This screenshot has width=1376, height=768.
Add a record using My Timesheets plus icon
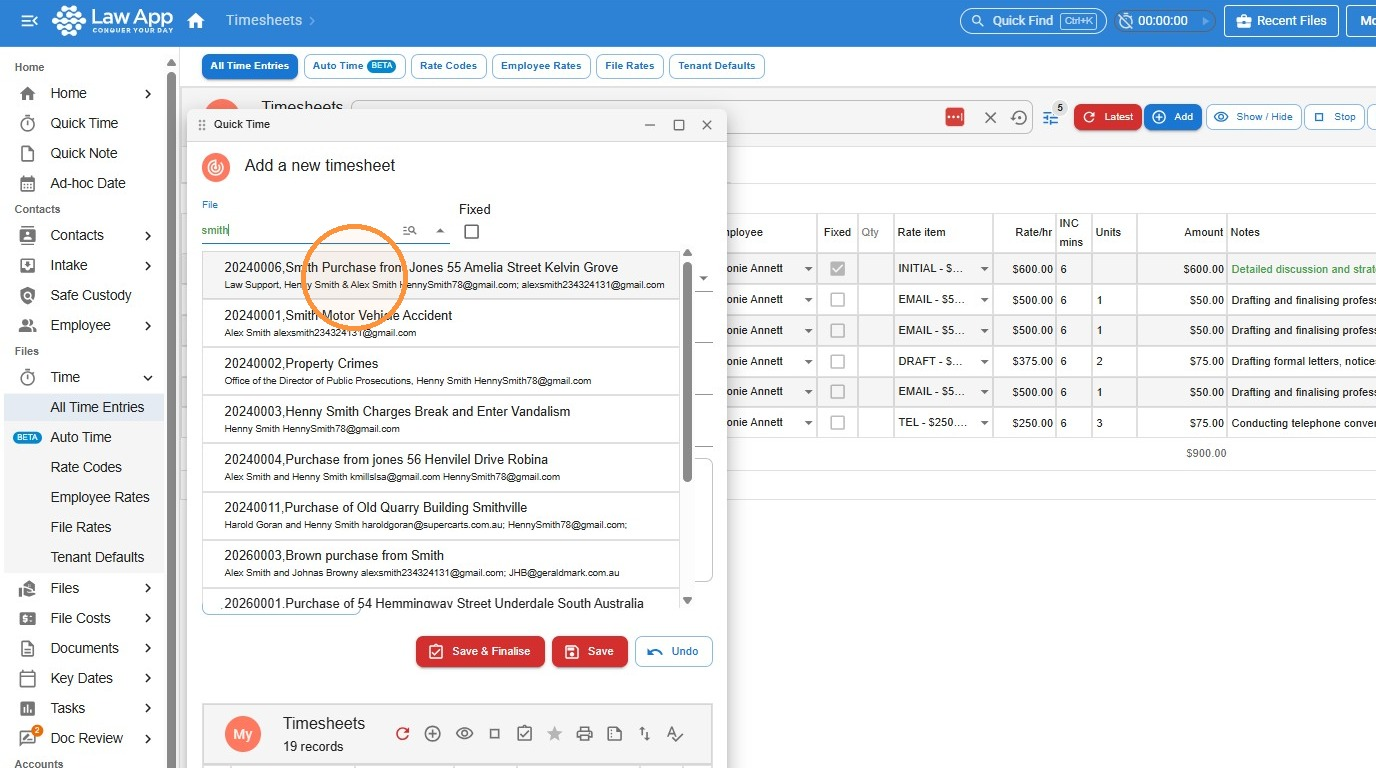click(x=433, y=734)
